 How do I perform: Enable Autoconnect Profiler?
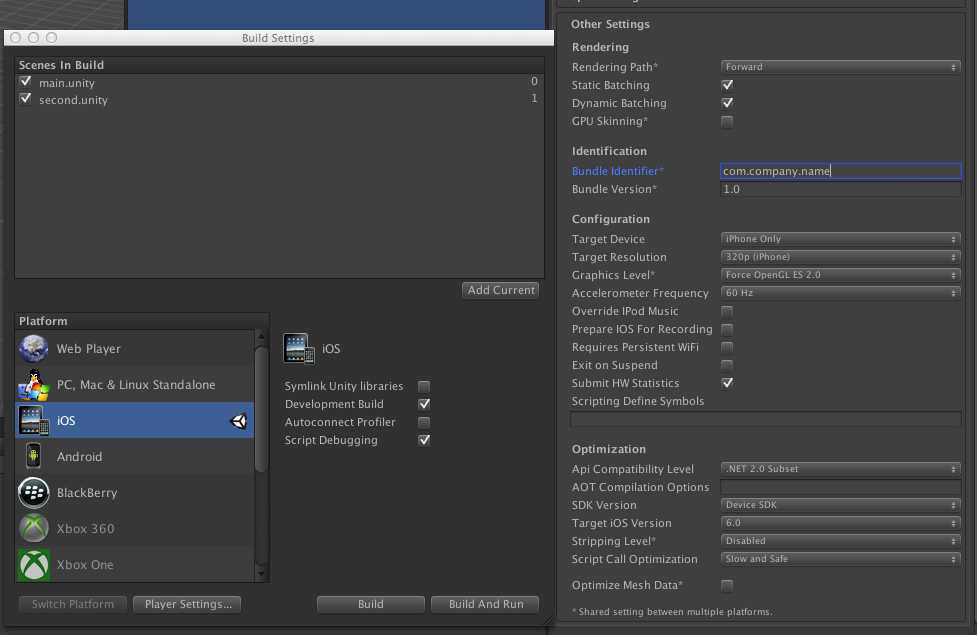(424, 422)
